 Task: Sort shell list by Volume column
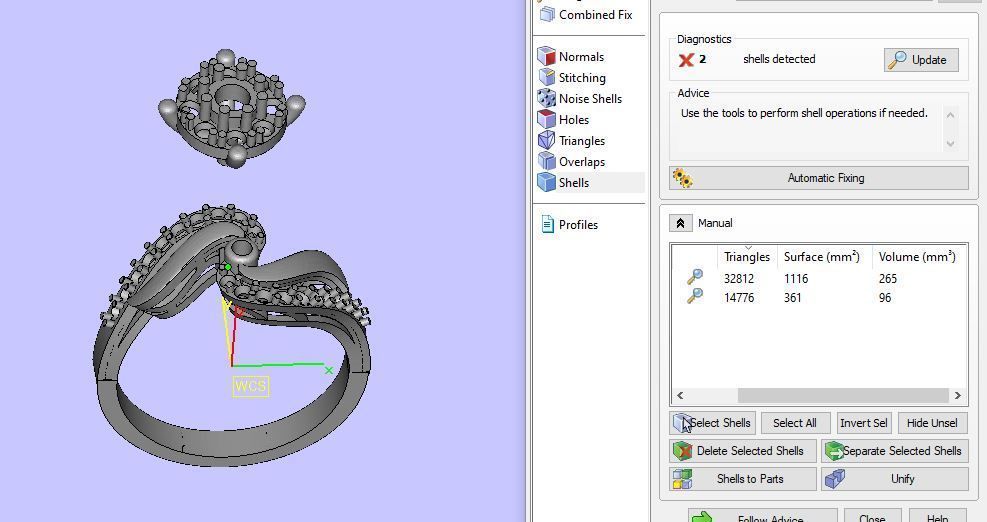917,257
